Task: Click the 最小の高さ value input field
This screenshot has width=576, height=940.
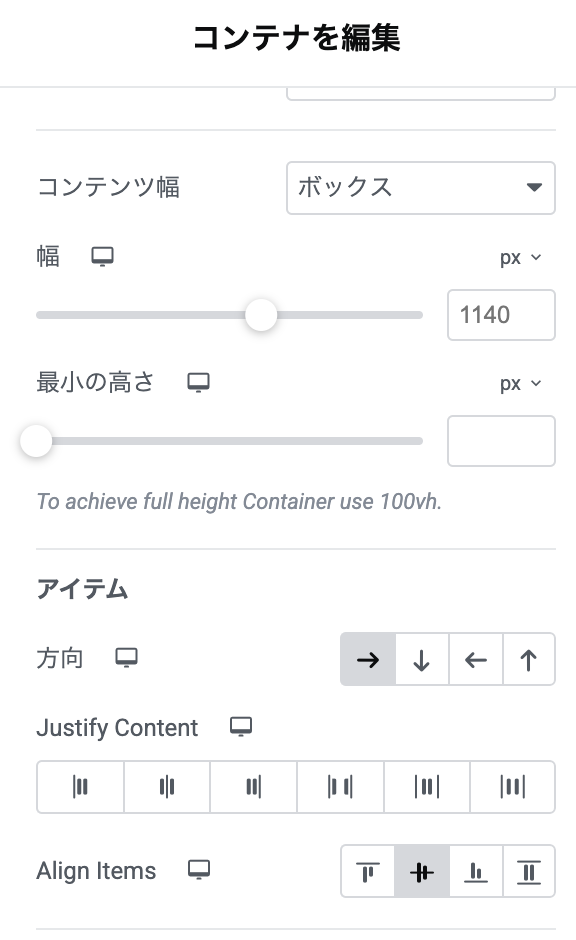Action: 501,441
